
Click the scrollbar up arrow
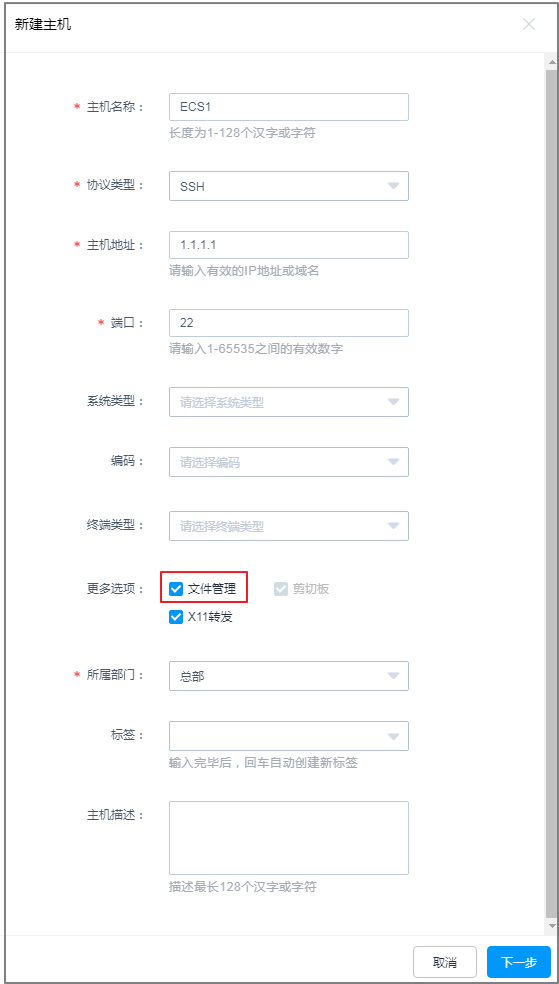point(552,62)
